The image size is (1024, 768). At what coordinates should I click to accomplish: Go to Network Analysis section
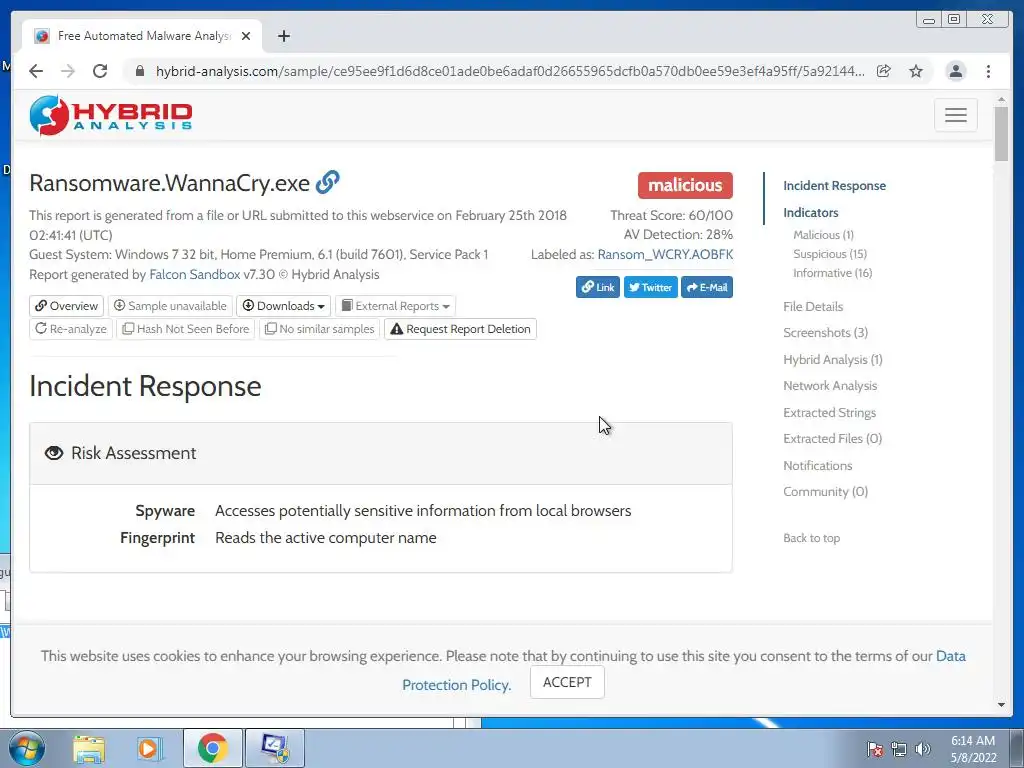coord(830,385)
